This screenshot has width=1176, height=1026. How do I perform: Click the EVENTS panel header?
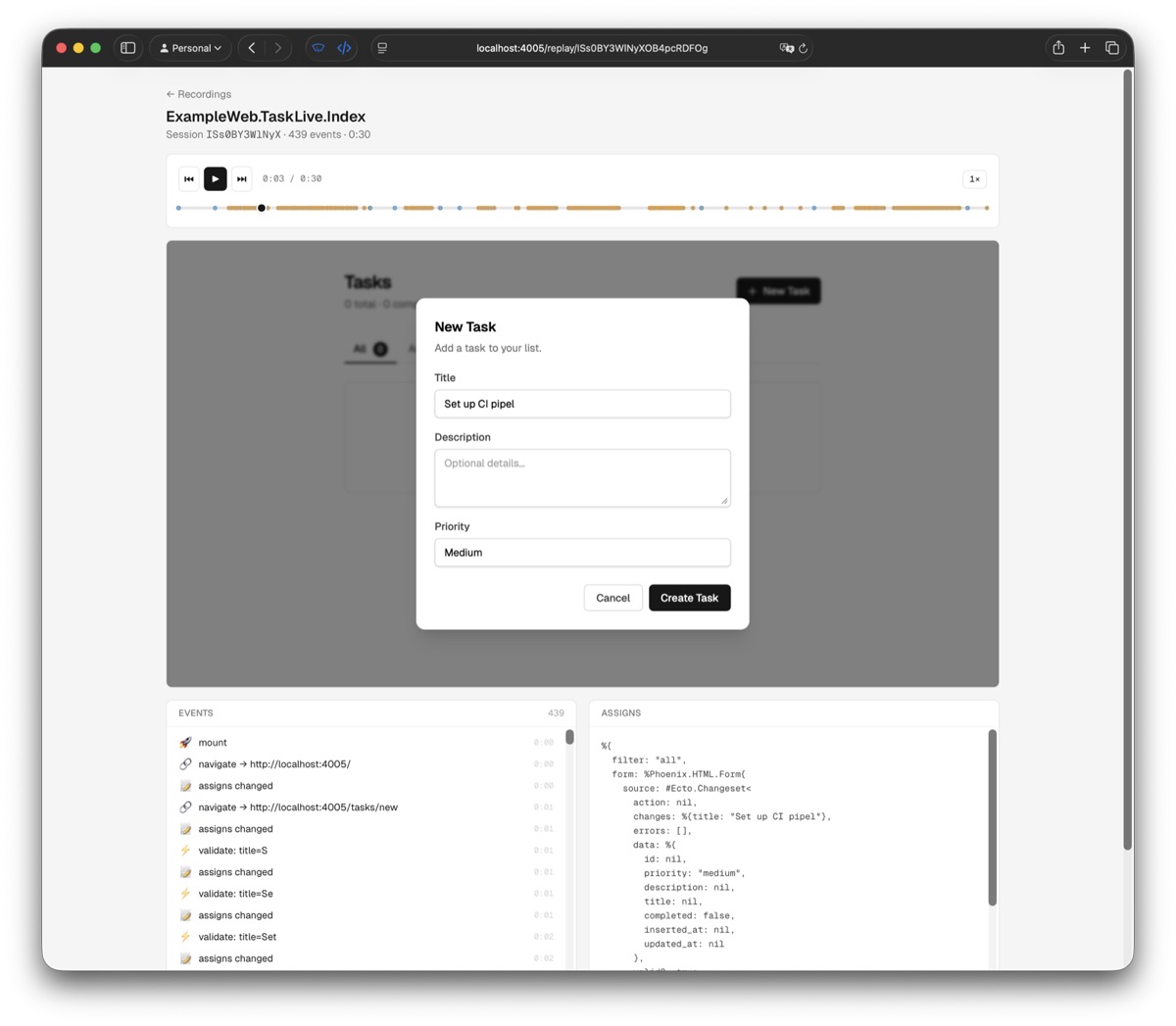(x=196, y=713)
